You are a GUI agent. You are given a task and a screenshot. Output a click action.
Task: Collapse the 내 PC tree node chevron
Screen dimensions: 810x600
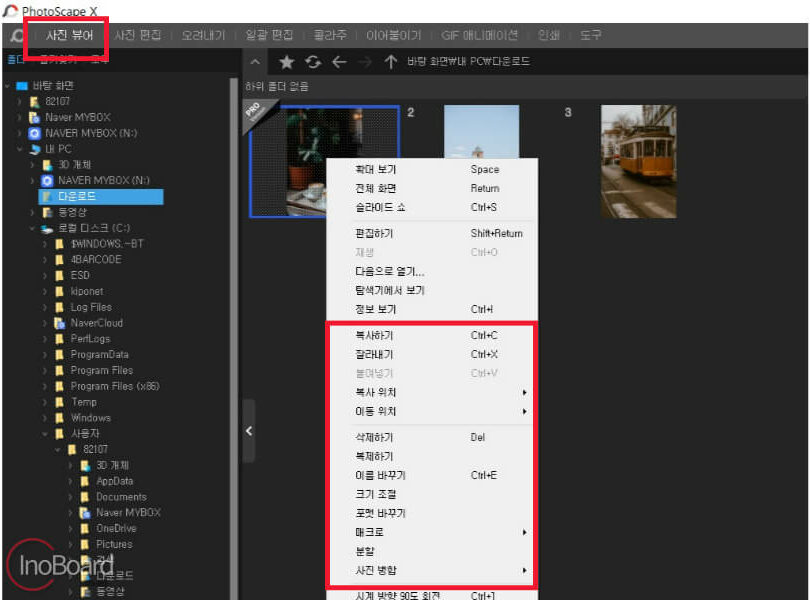(20, 149)
